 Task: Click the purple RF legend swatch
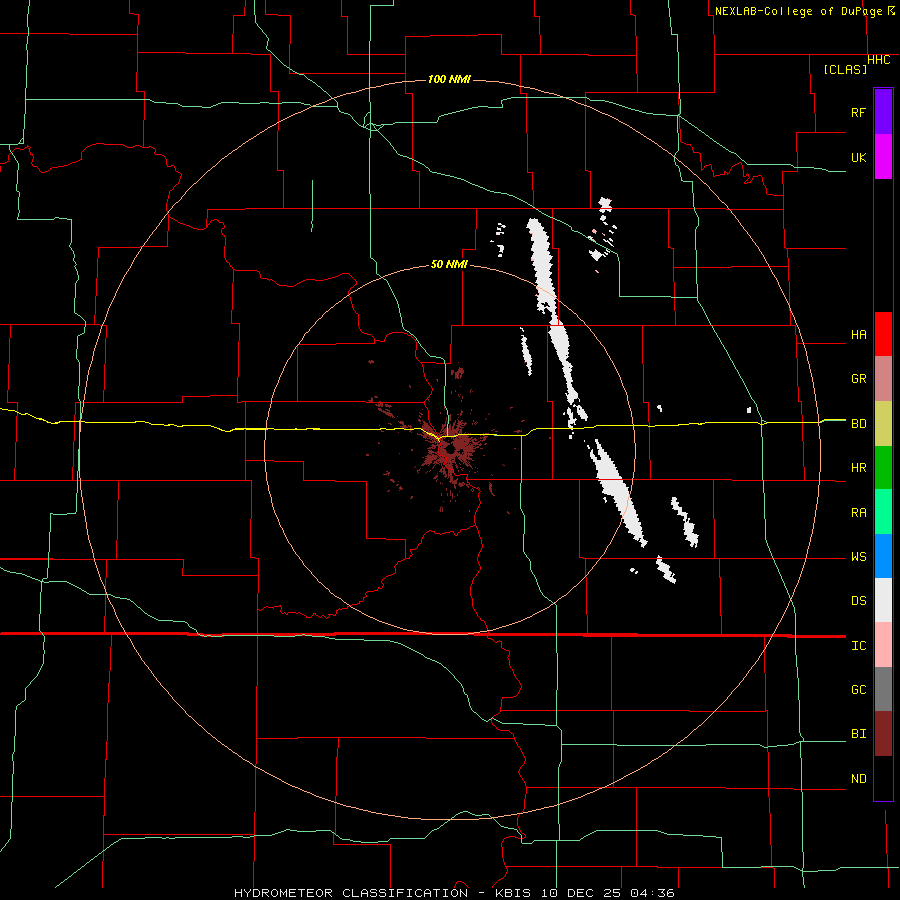(883, 112)
